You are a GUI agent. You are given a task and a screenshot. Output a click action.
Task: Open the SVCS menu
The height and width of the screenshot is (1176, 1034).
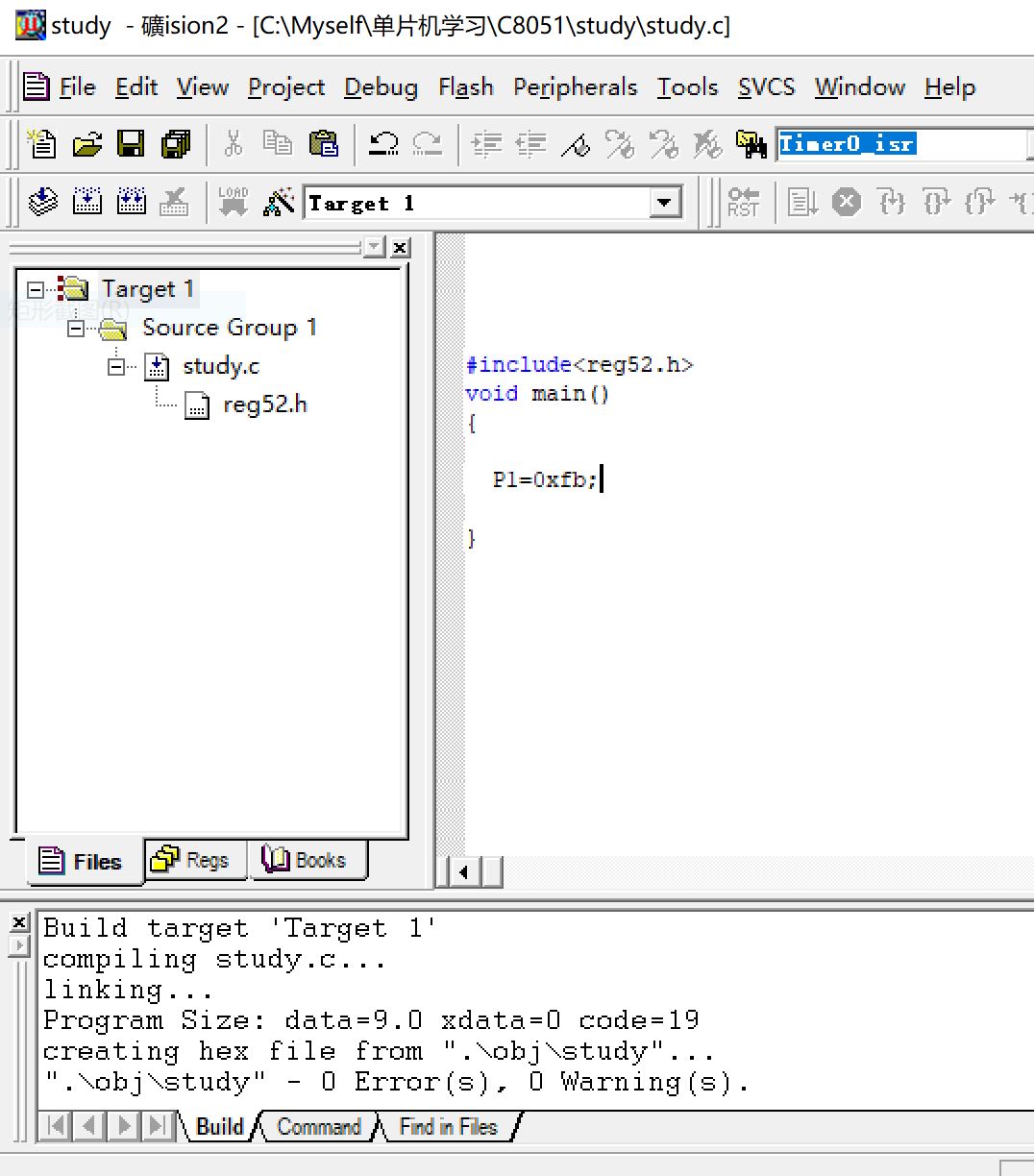pyautogui.click(x=766, y=87)
